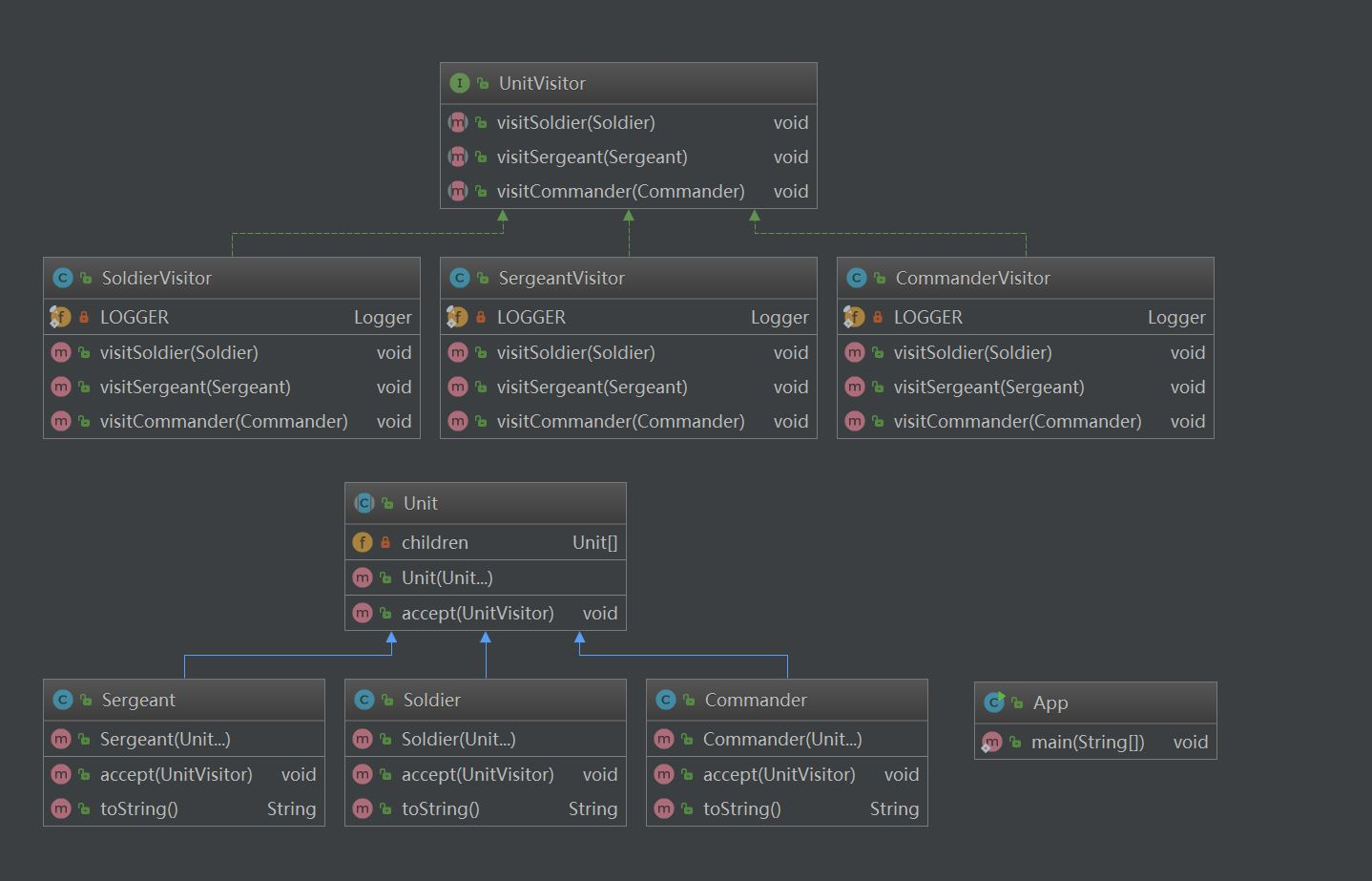Select the SergeantVisitor header label
The image size is (1372, 881).
pyautogui.click(x=561, y=278)
